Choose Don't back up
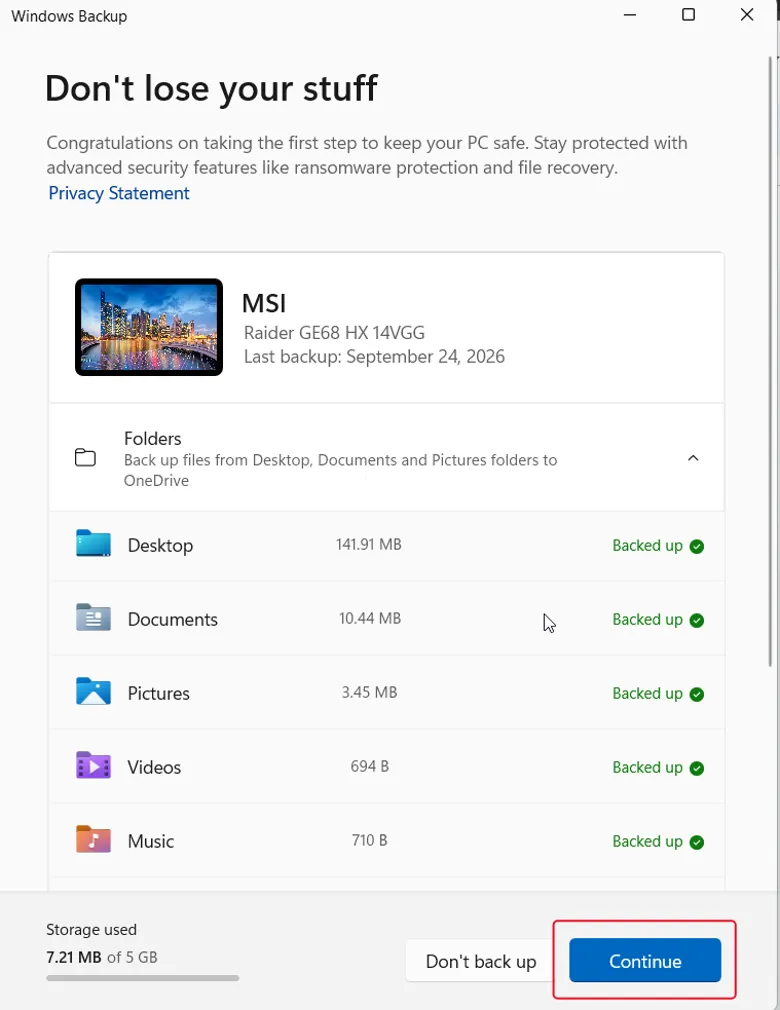Image resolution: width=780 pixels, height=1010 pixels. pyautogui.click(x=480, y=961)
